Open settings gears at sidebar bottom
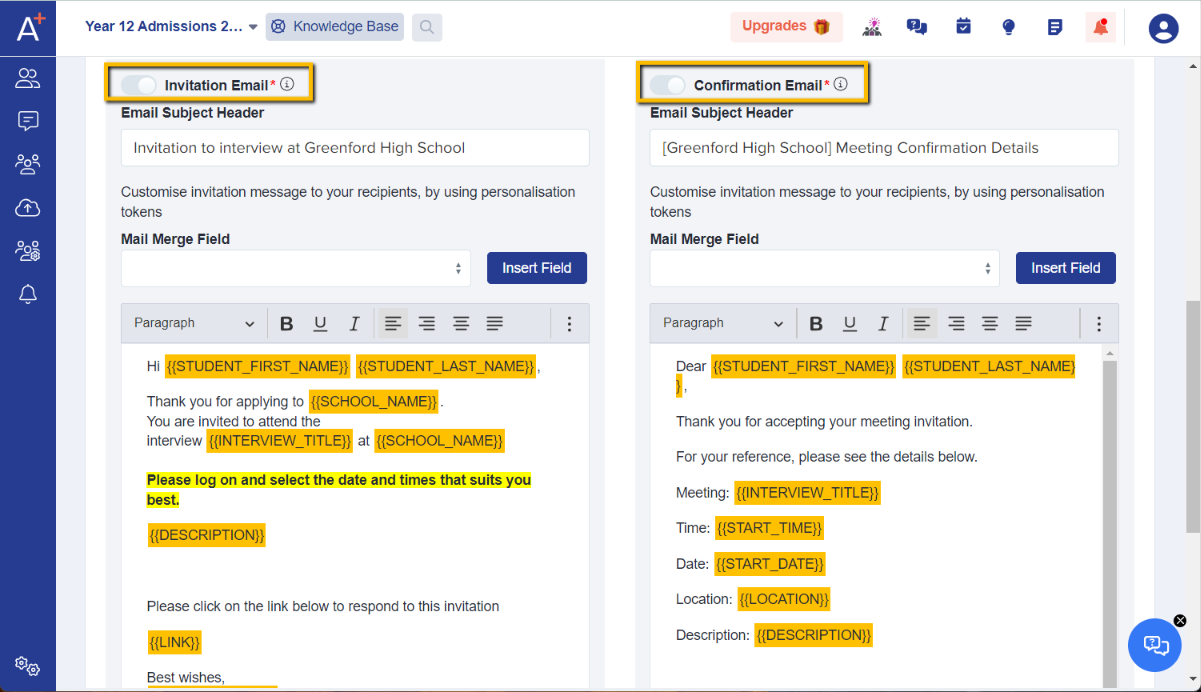Viewport: 1201px width, 692px height. (x=28, y=666)
